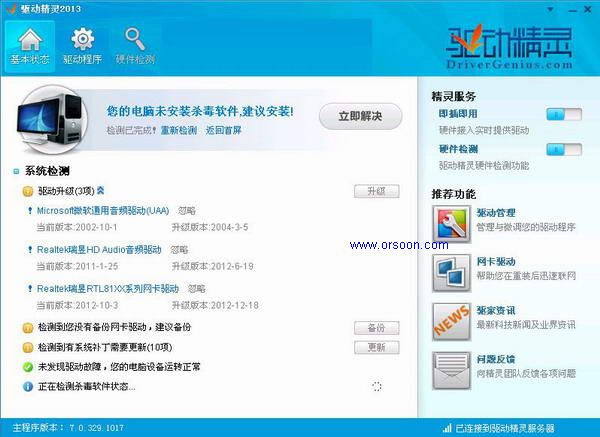Click the 驱动精灵2013 title bar app icon
This screenshot has height=437, width=600.
(x=11, y=9)
